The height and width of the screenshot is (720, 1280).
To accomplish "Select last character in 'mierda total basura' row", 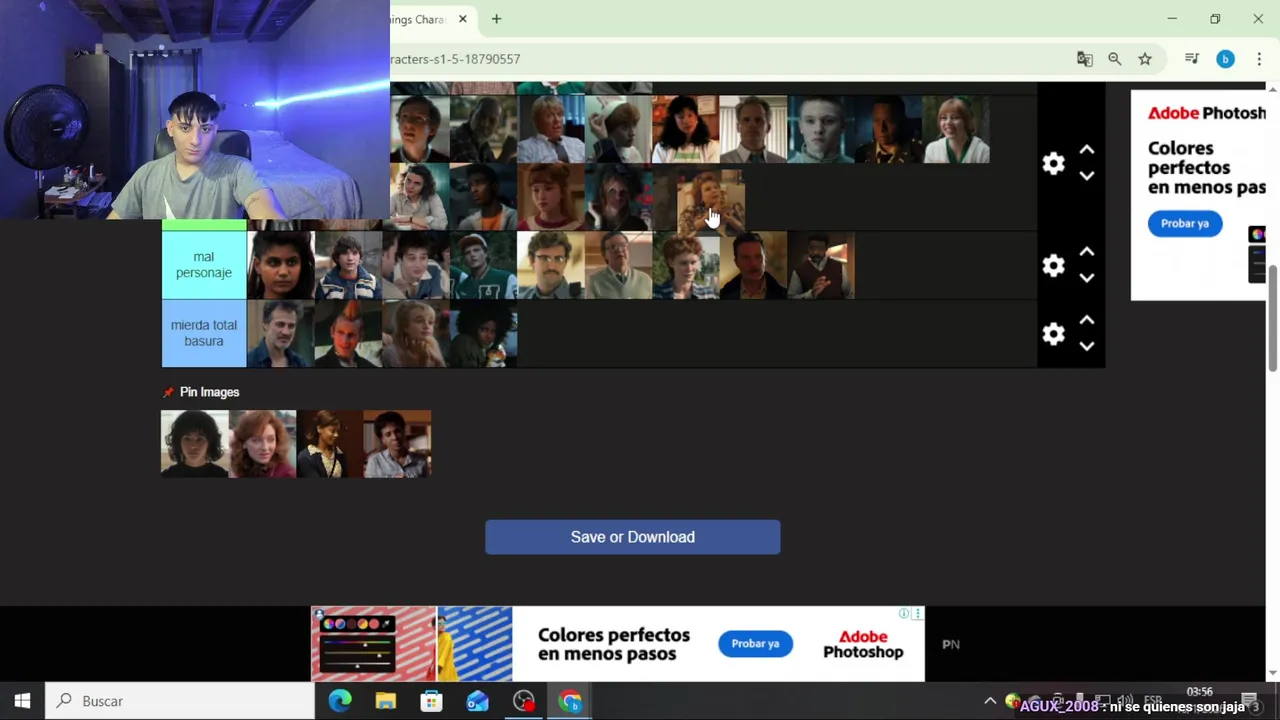I will pos(484,333).
